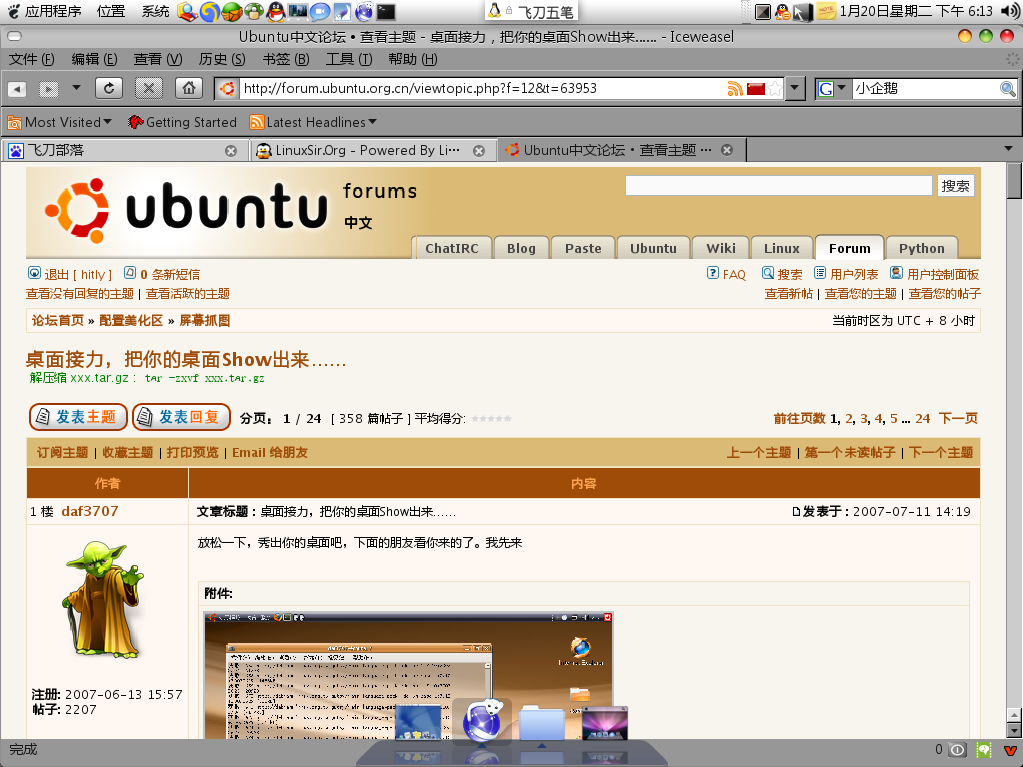Expand the Latest Headlines feed dropdown
Viewport: 1023px width, 767px height.
[313, 122]
